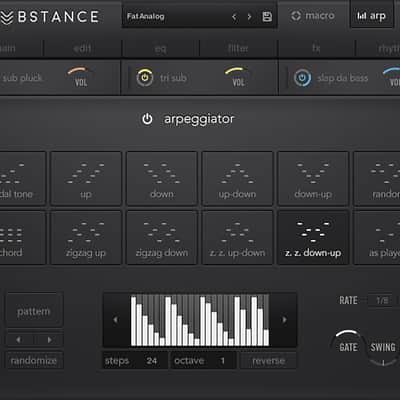
Task: Switch to the eq tab
Action: (161, 49)
